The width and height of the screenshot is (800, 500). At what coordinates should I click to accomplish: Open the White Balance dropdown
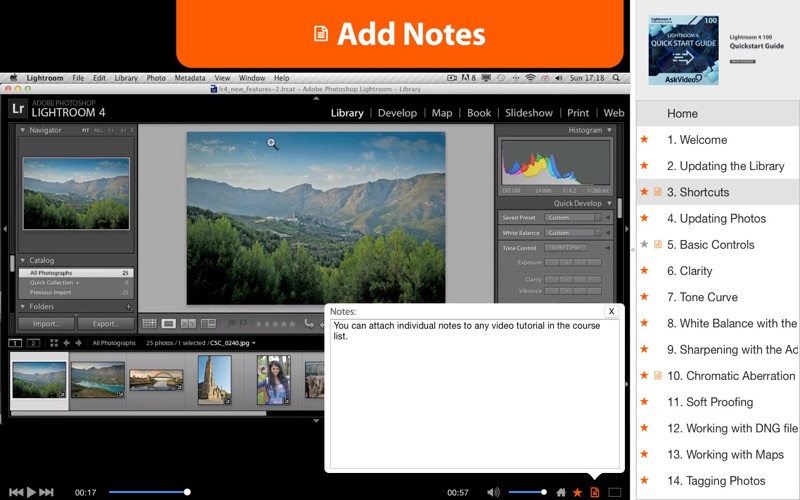[x=572, y=233]
